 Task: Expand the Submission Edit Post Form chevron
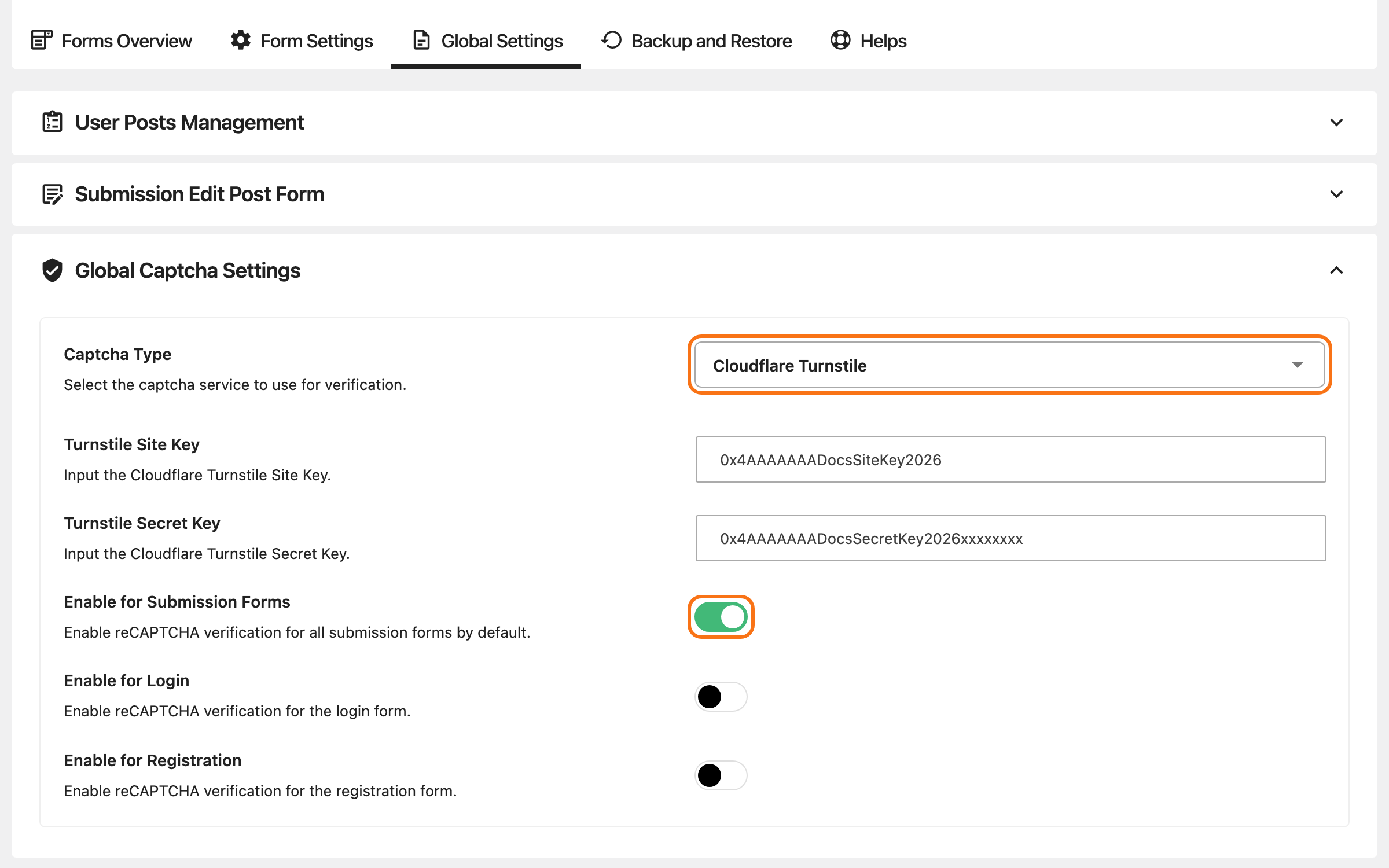click(1336, 194)
